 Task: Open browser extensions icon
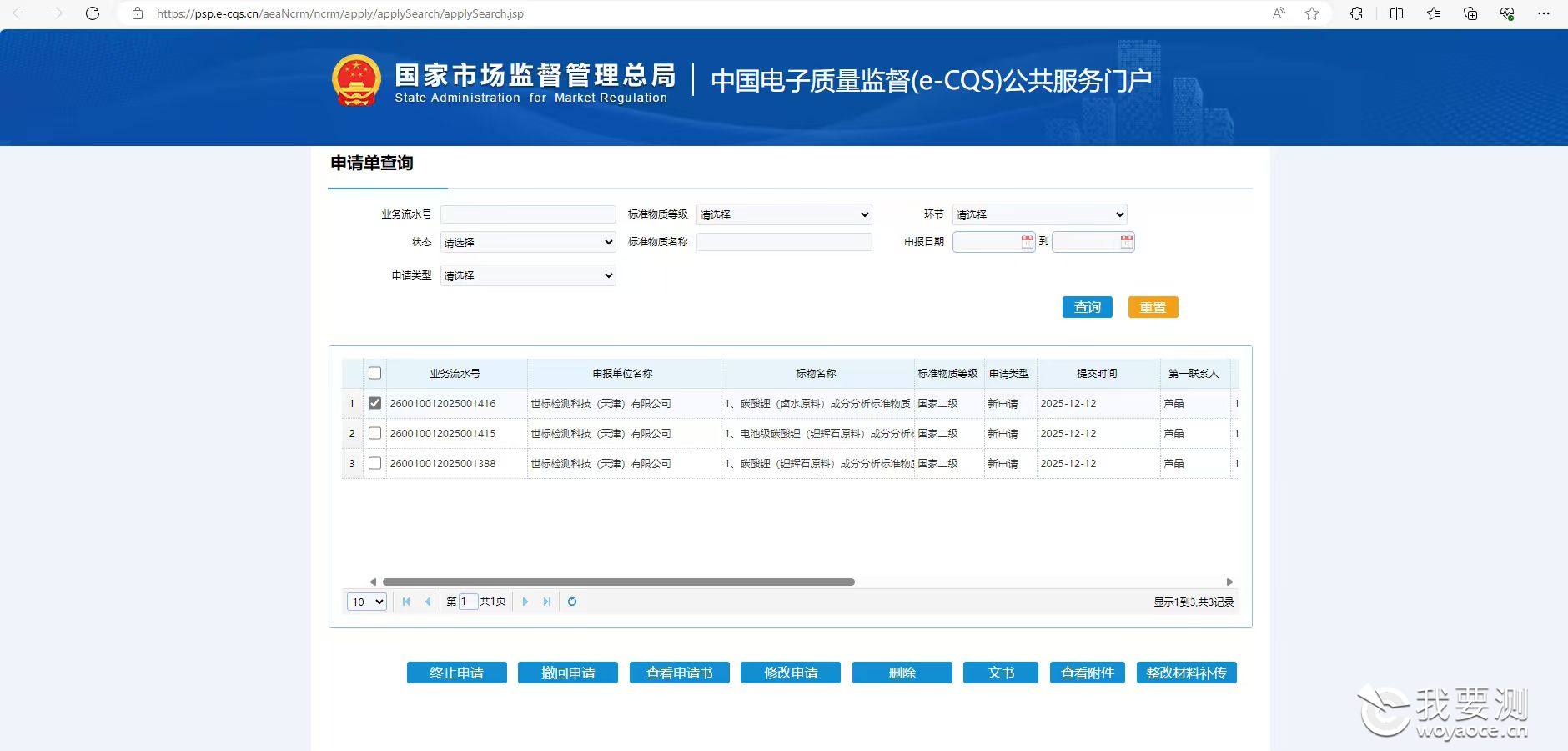[1356, 13]
